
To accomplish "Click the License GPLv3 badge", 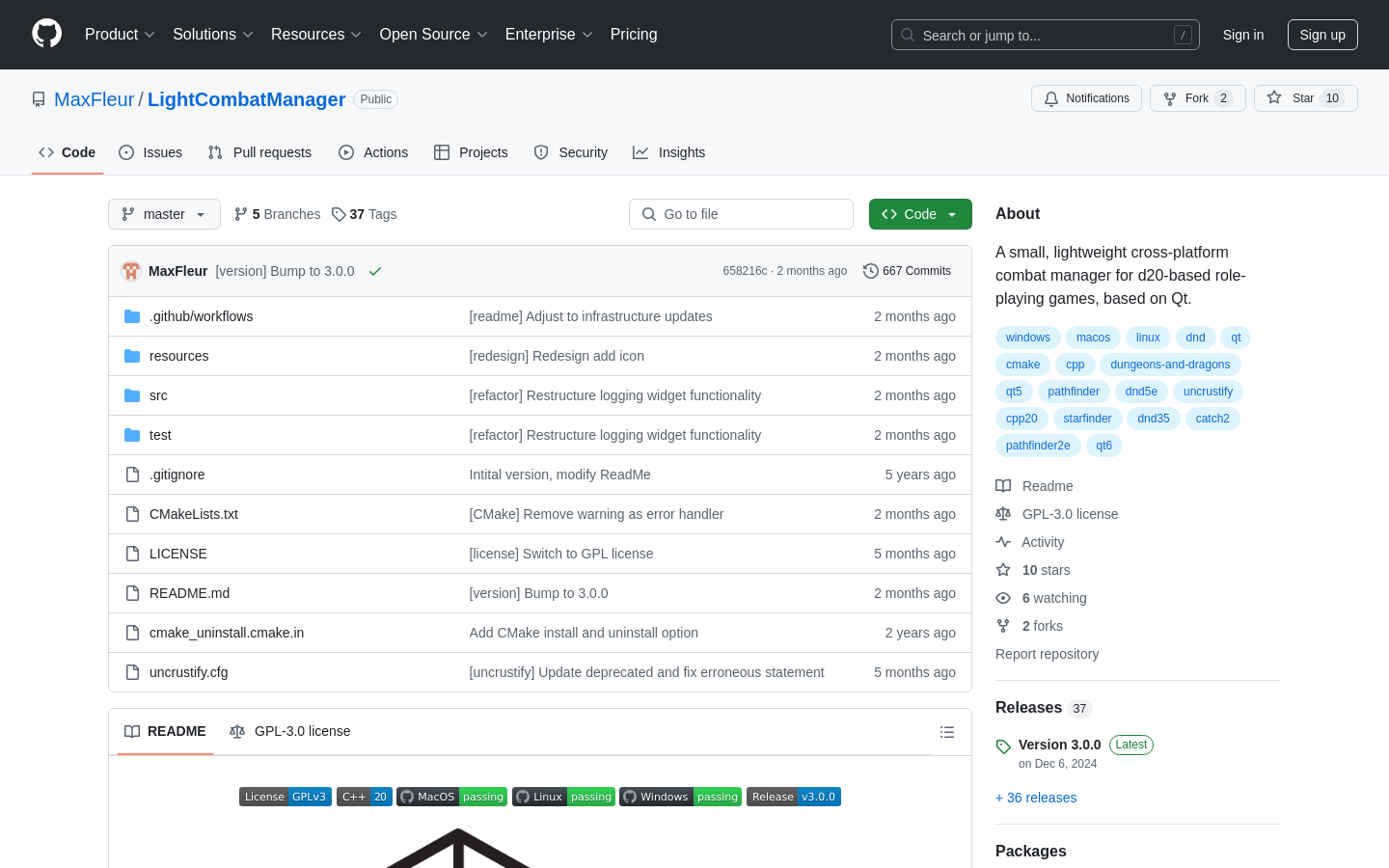I will (286, 797).
